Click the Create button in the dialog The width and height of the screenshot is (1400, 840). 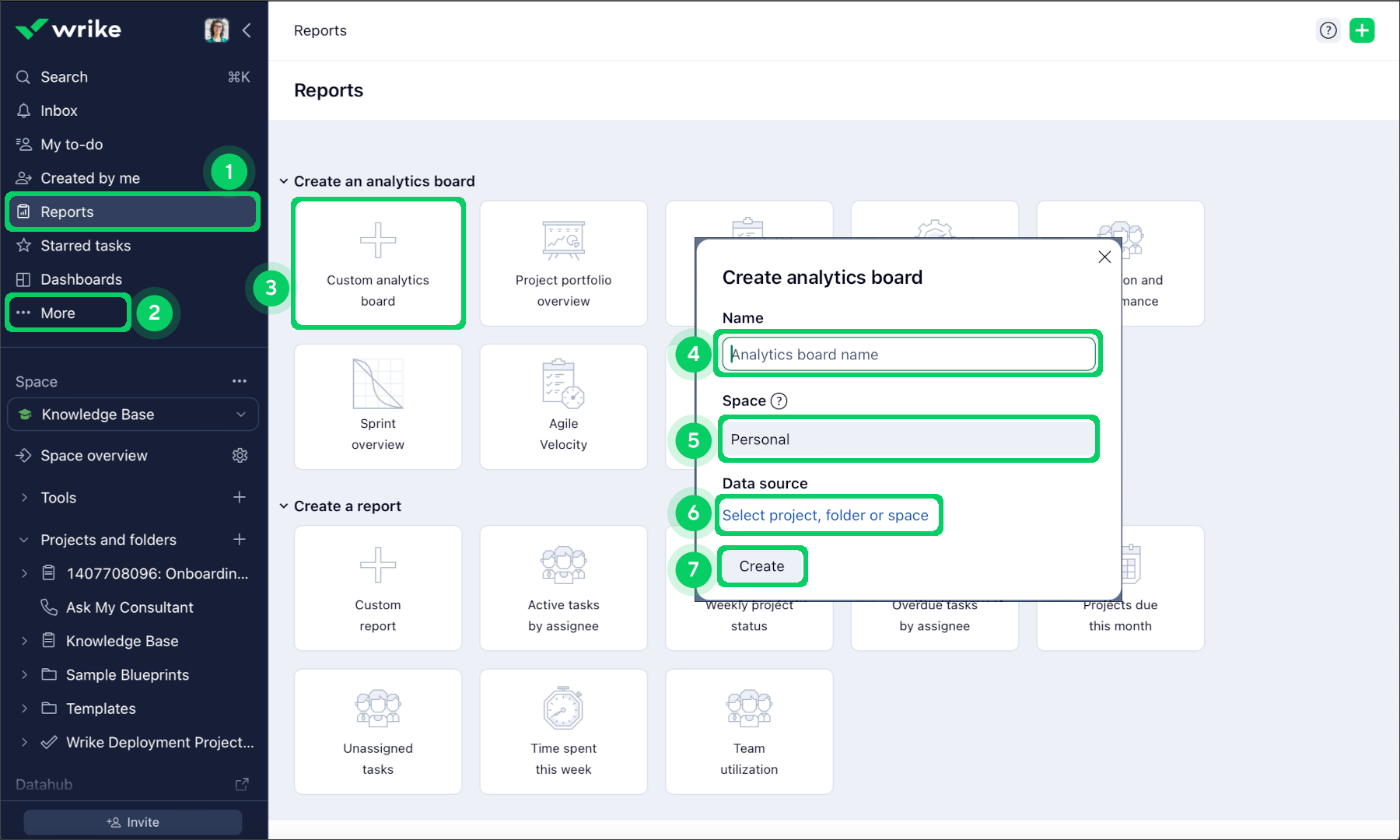(761, 566)
